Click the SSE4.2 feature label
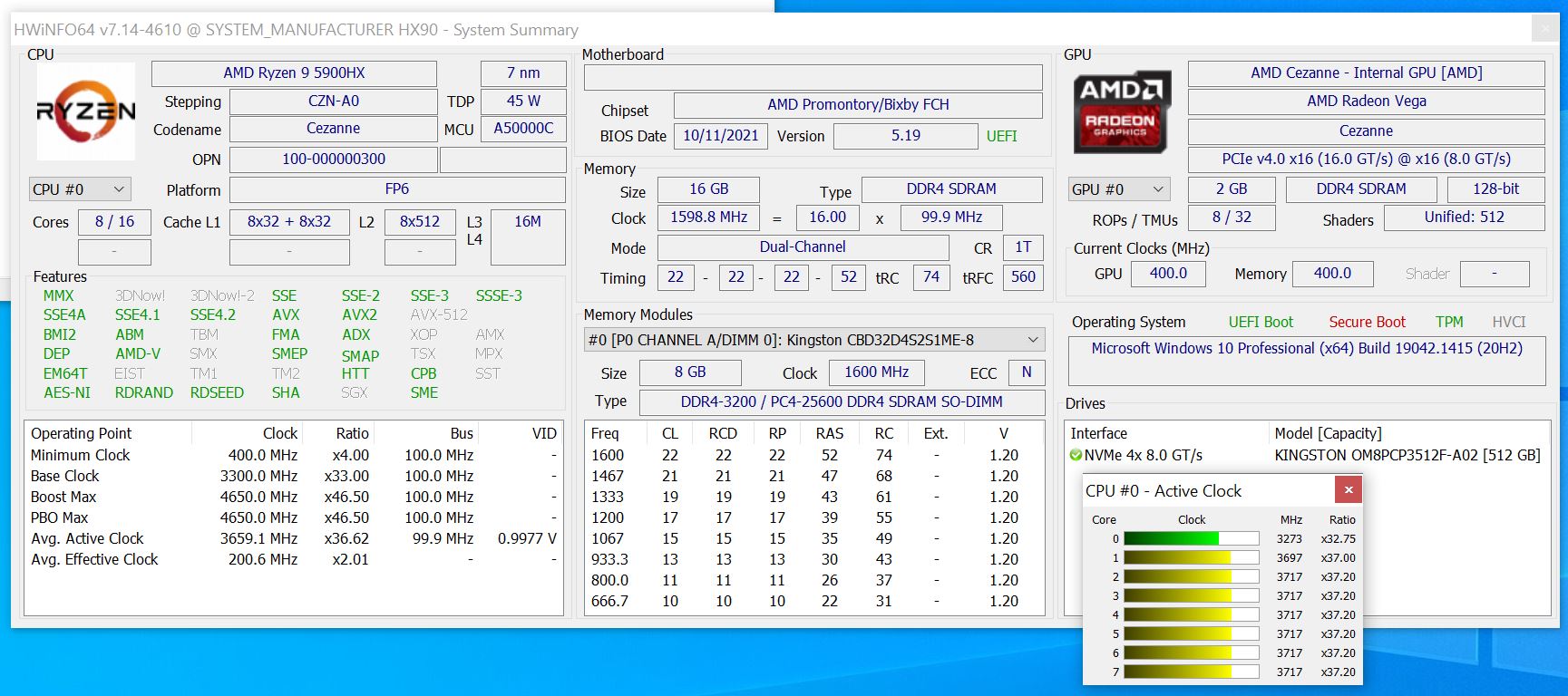 [x=212, y=314]
